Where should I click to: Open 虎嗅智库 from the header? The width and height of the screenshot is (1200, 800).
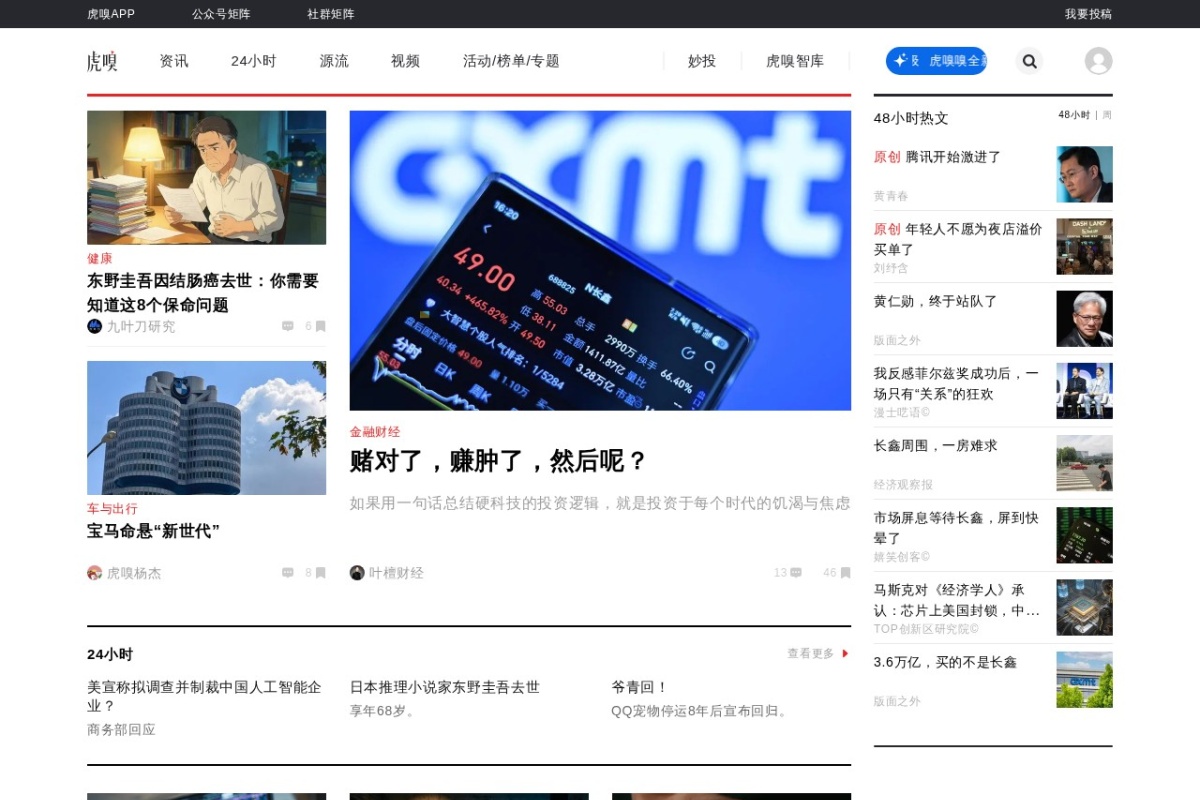click(795, 61)
